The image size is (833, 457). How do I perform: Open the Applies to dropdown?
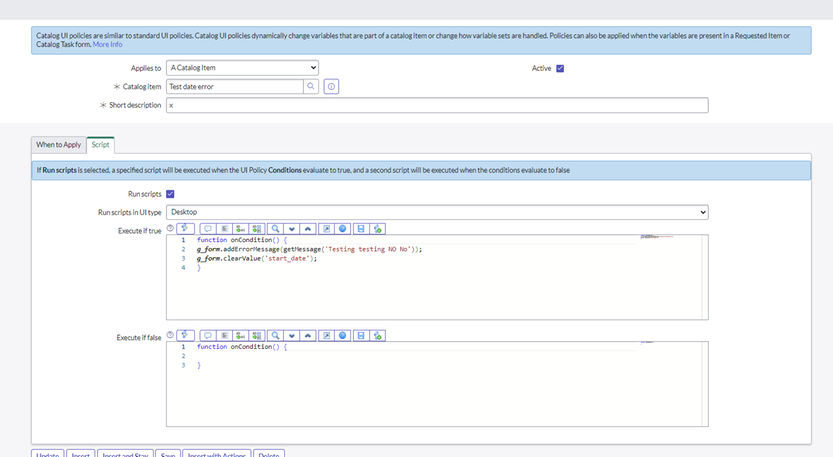[242, 67]
